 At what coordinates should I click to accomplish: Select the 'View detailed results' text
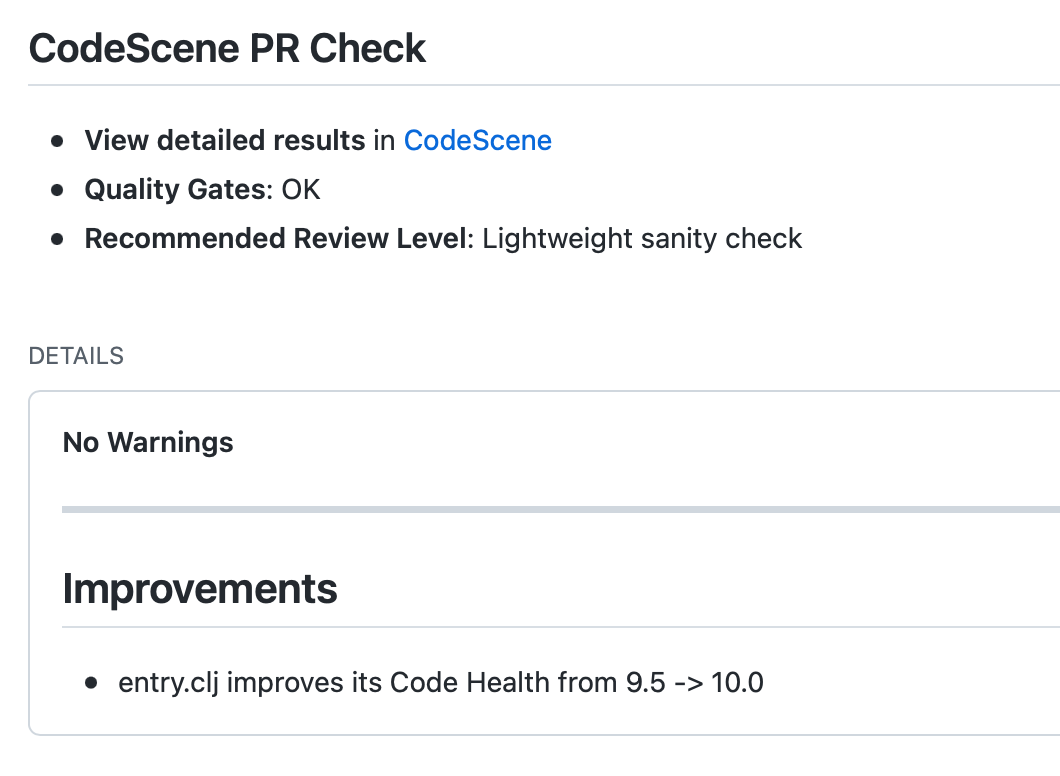tap(225, 141)
